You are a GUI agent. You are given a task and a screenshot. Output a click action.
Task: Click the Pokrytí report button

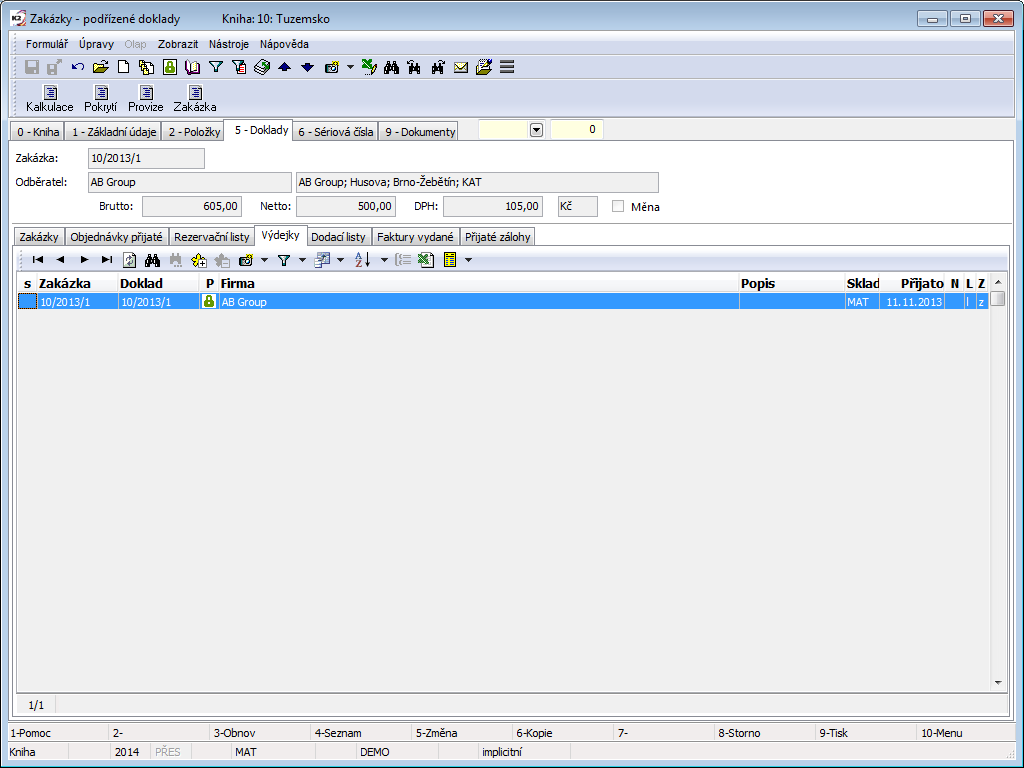pos(101,99)
